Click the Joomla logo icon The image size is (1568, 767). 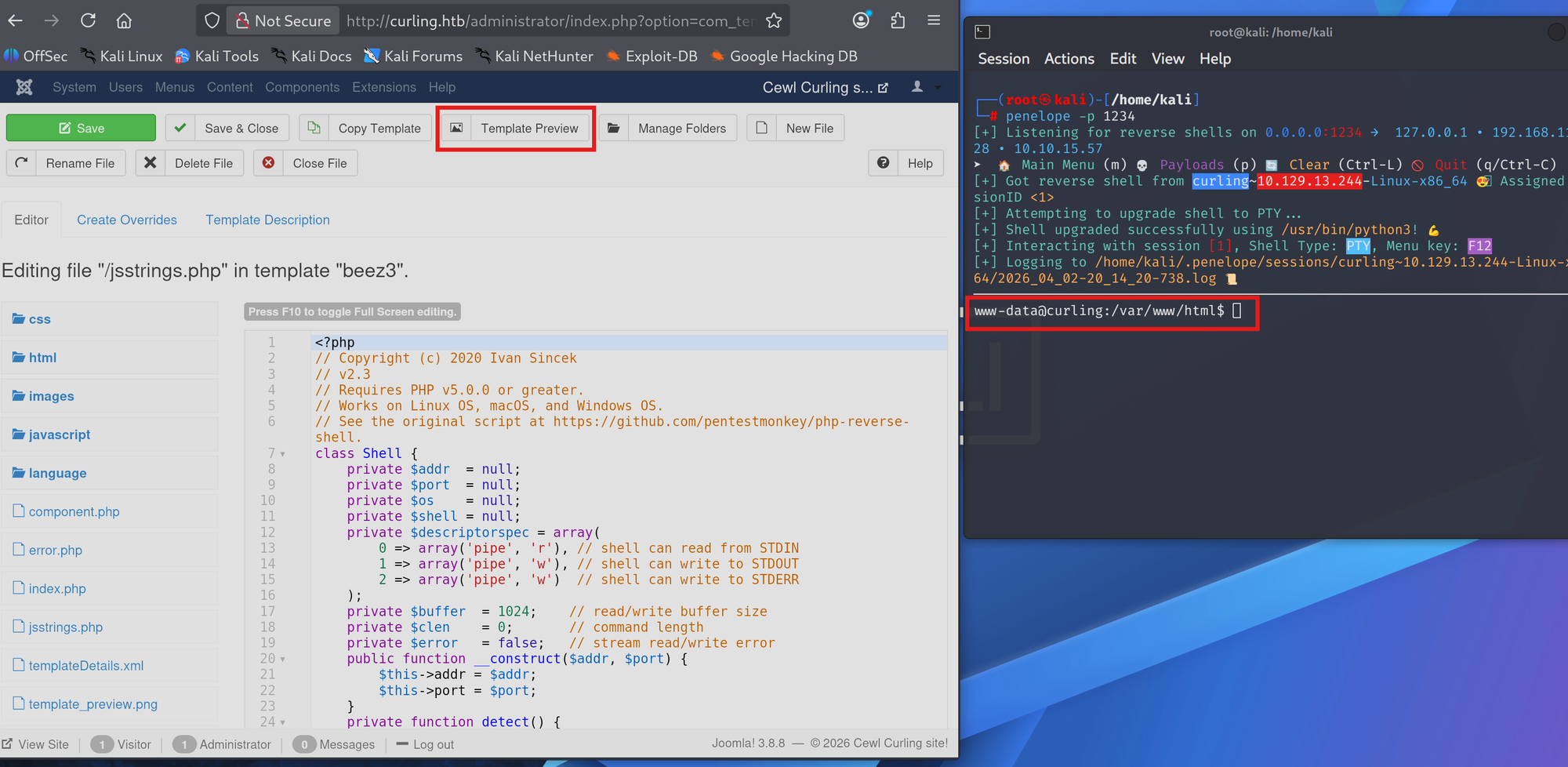point(24,87)
